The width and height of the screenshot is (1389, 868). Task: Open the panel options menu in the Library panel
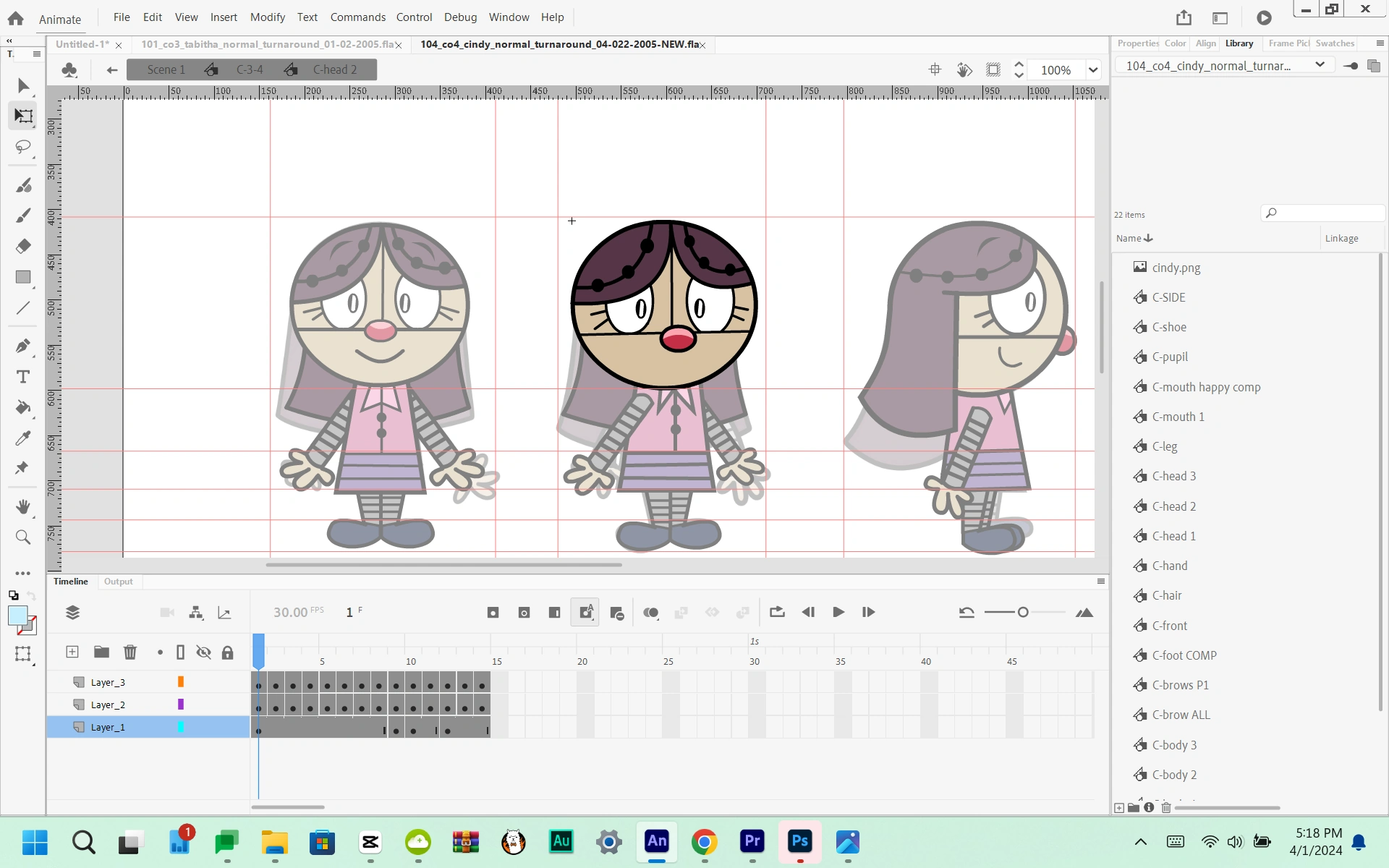click(x=1380, y=43)
